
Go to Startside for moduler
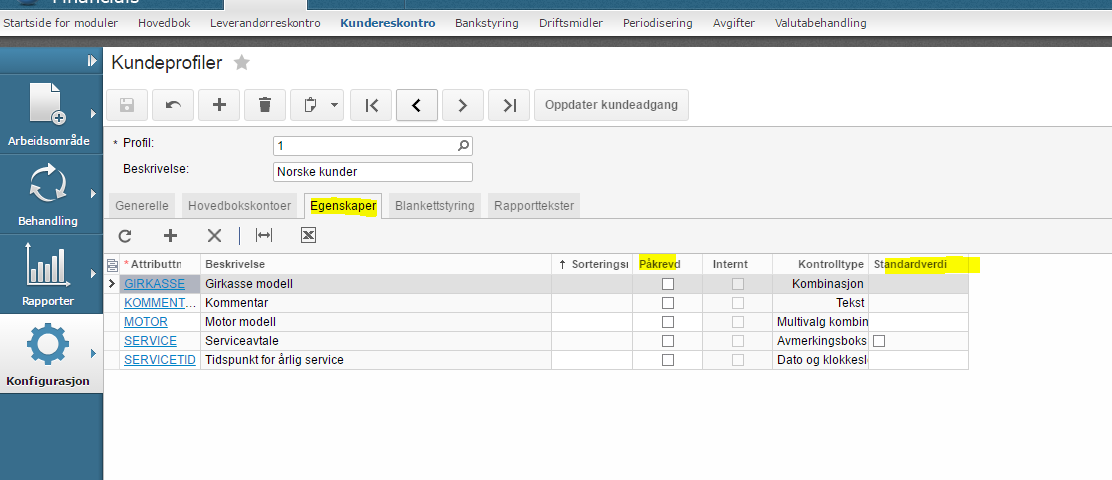61,23
